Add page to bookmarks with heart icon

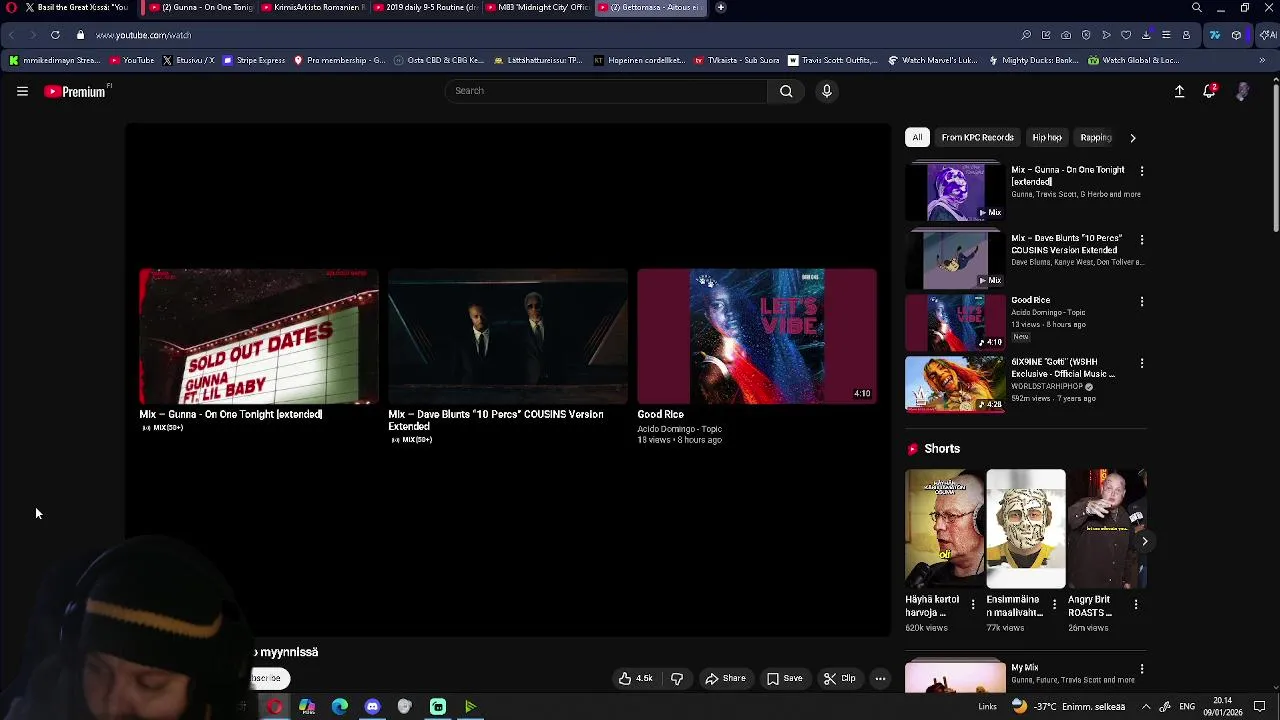1126,35
